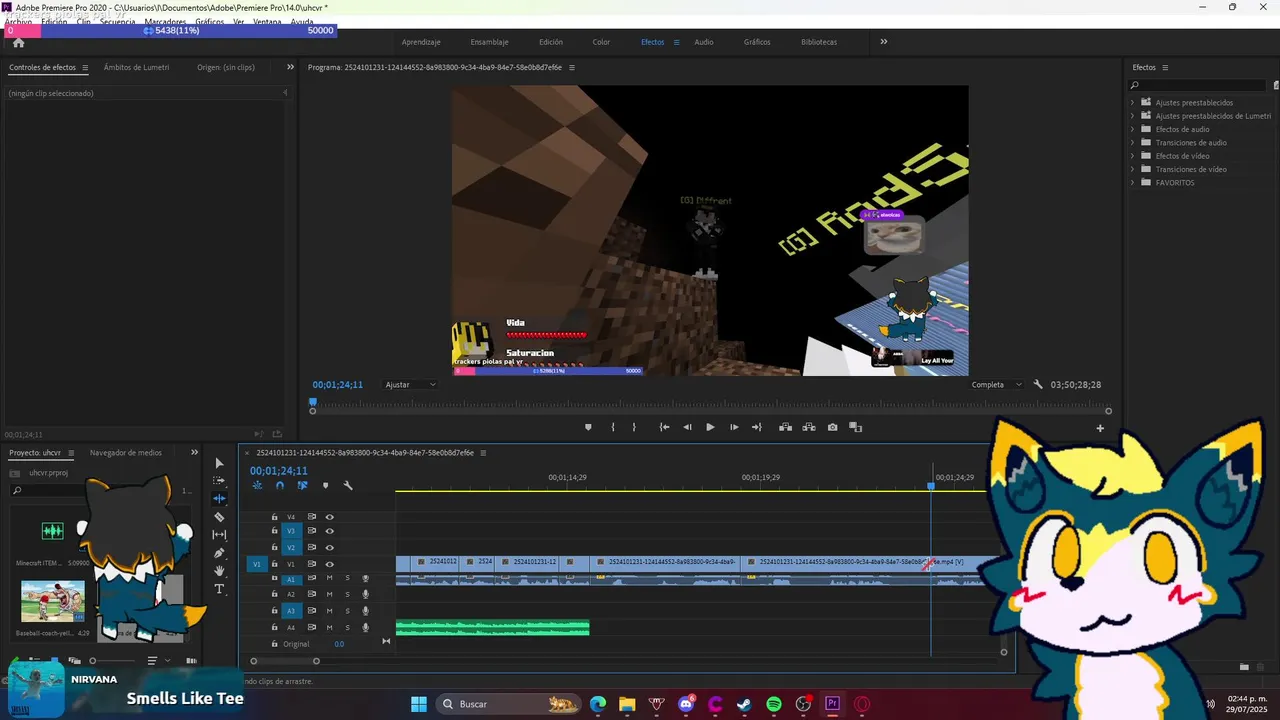Viewport: 1280px width, 720px height.
Task: Select the Razor tool
Action: pyautogui.click(x=219, y=517)
